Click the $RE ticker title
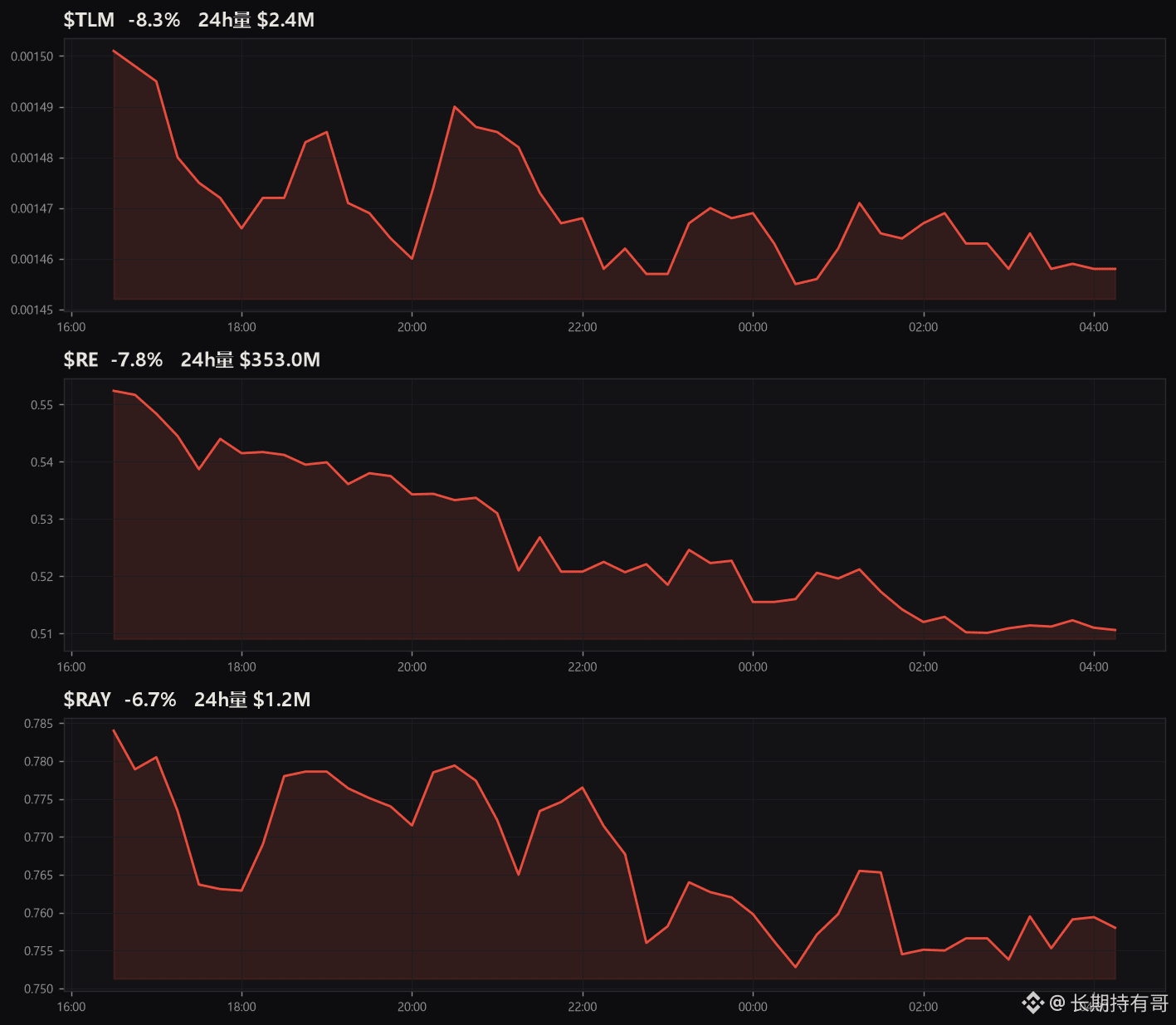This screenshot has width=1176, height=1025. pyautogui.click(x=81, y=359)
